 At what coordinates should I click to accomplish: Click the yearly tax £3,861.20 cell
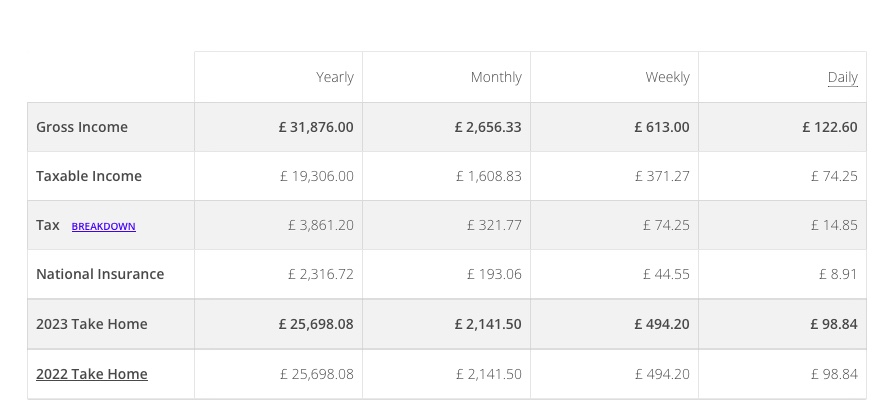tap(321, 225)
